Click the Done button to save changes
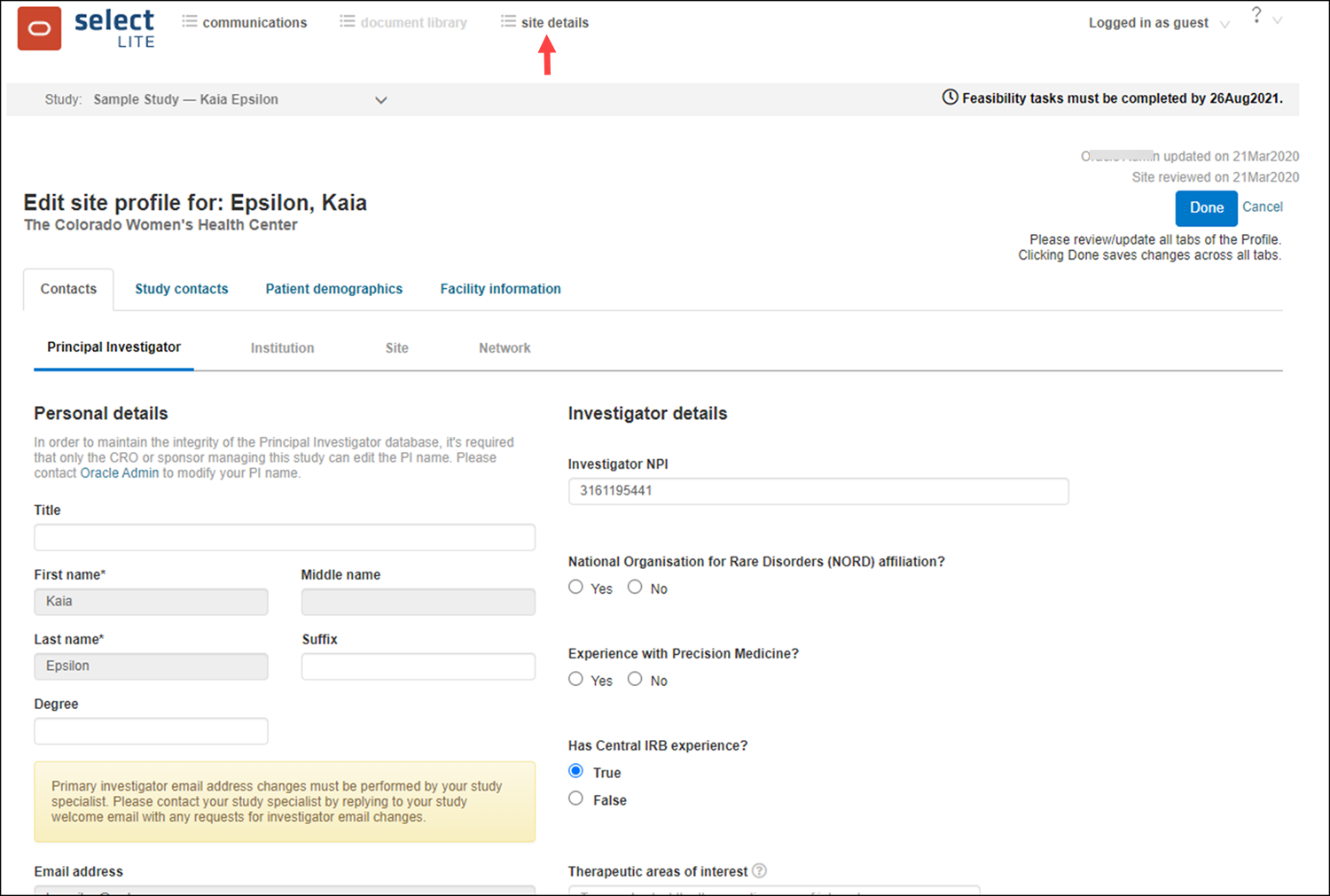 pos(1206,207)
